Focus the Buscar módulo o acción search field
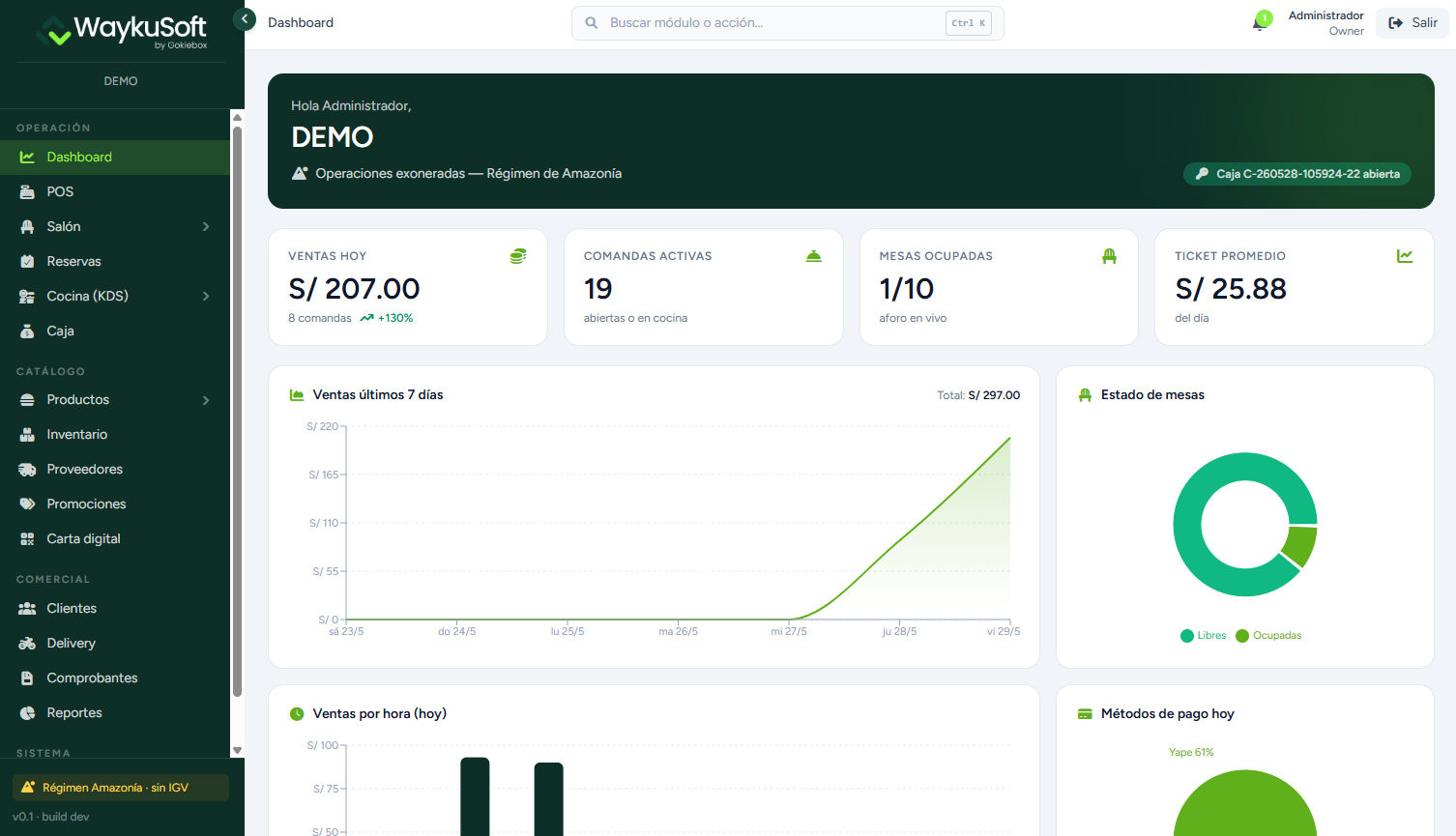The height and width of the screenshot is (836, 1456). tap(788, 23)
